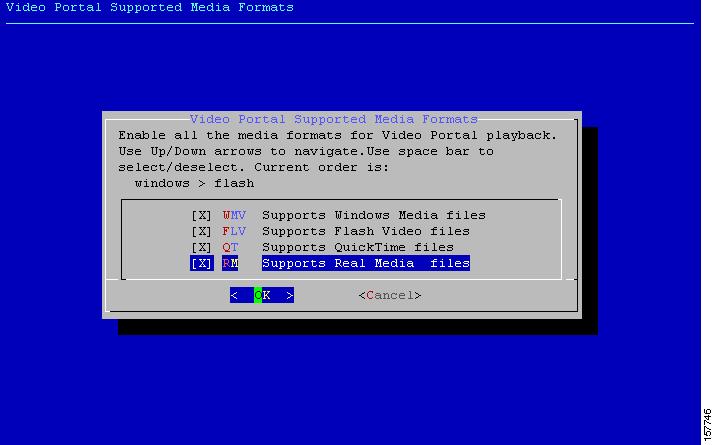Select the QT format tag
Image resolution: width=713 pixels, height=445 pixels.
coord(230,247)
